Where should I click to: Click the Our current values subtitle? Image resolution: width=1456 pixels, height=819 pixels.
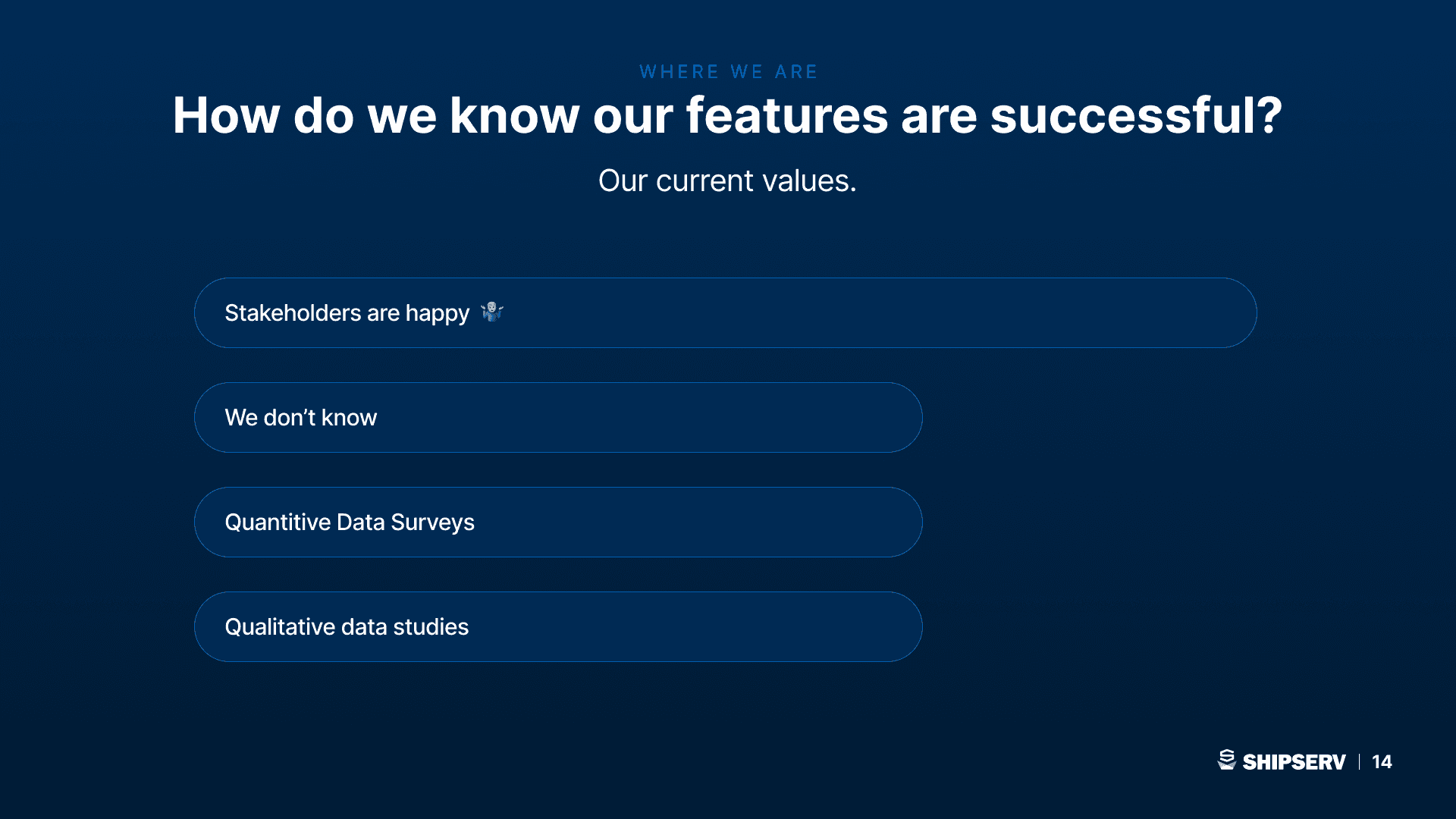(727, 181)
